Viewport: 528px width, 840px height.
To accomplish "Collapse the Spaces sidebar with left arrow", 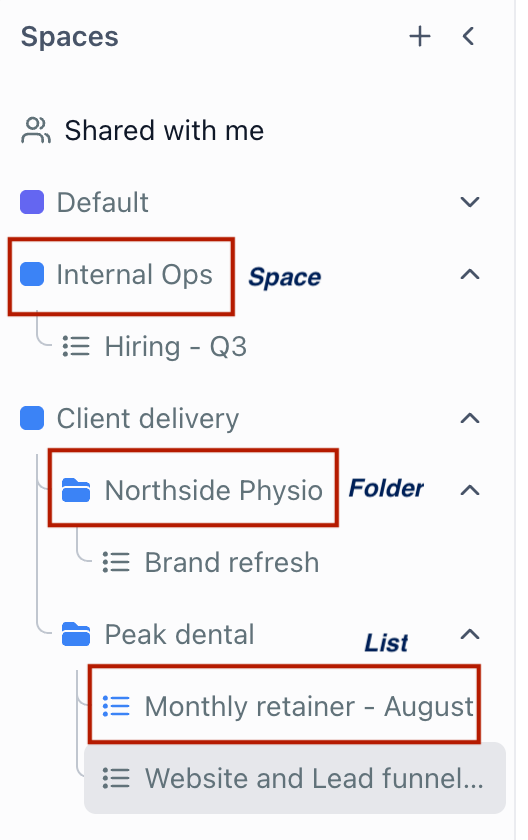I will coord(469,36).
